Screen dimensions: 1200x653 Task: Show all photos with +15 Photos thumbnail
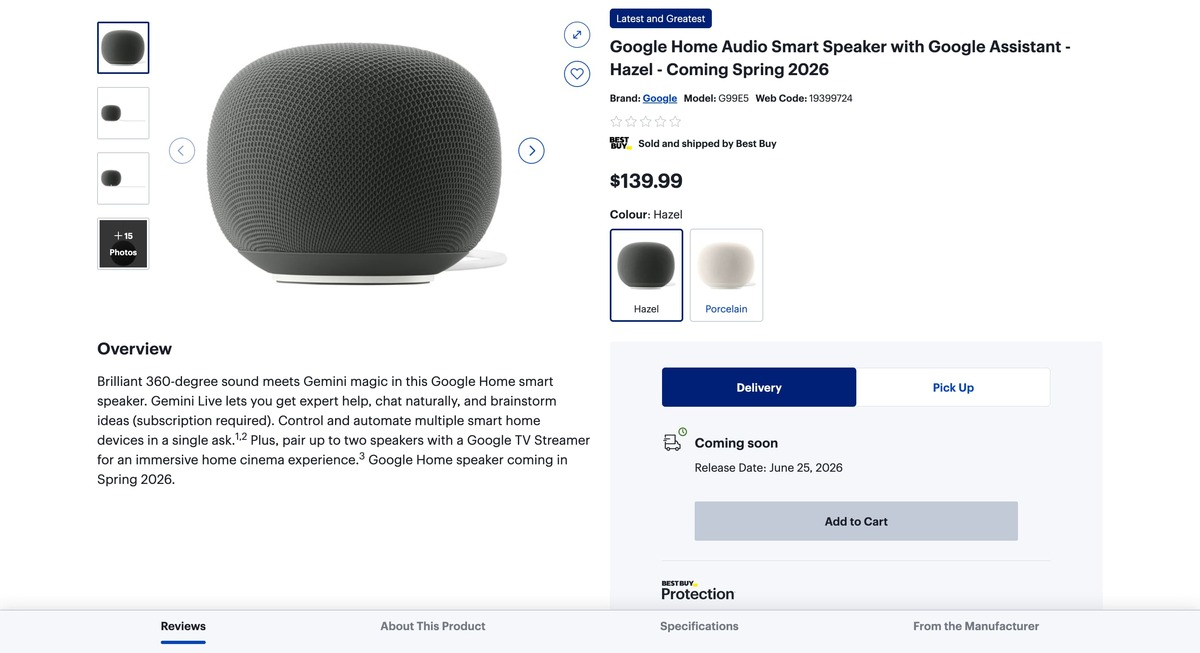point(123,243)
